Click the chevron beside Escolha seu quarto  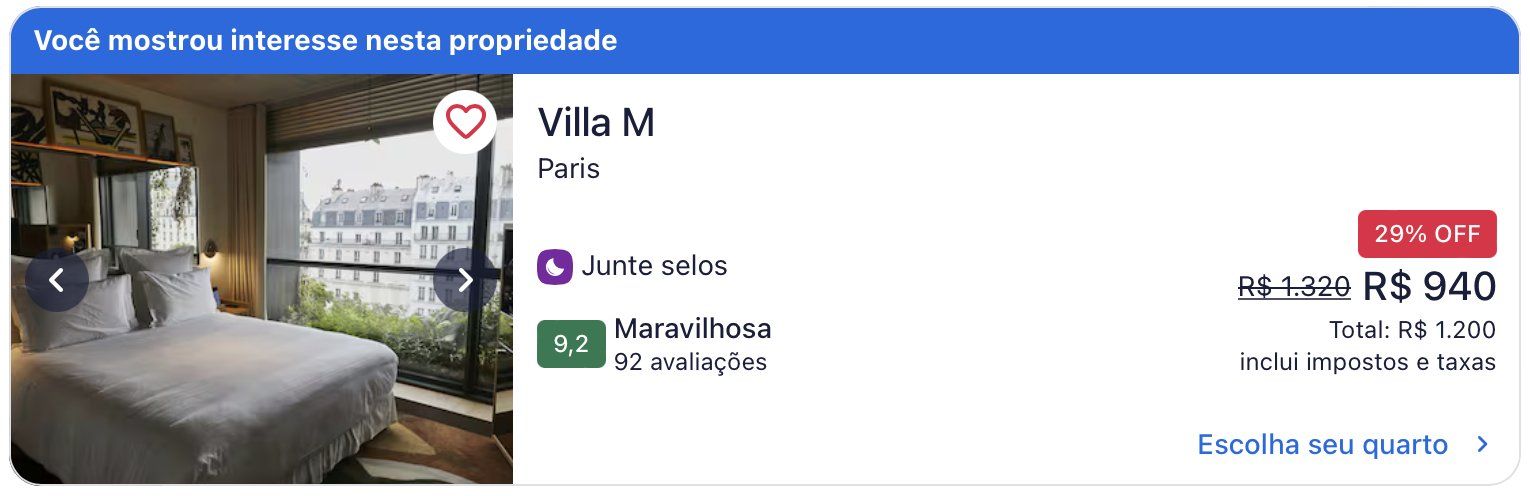(1483, 445)
